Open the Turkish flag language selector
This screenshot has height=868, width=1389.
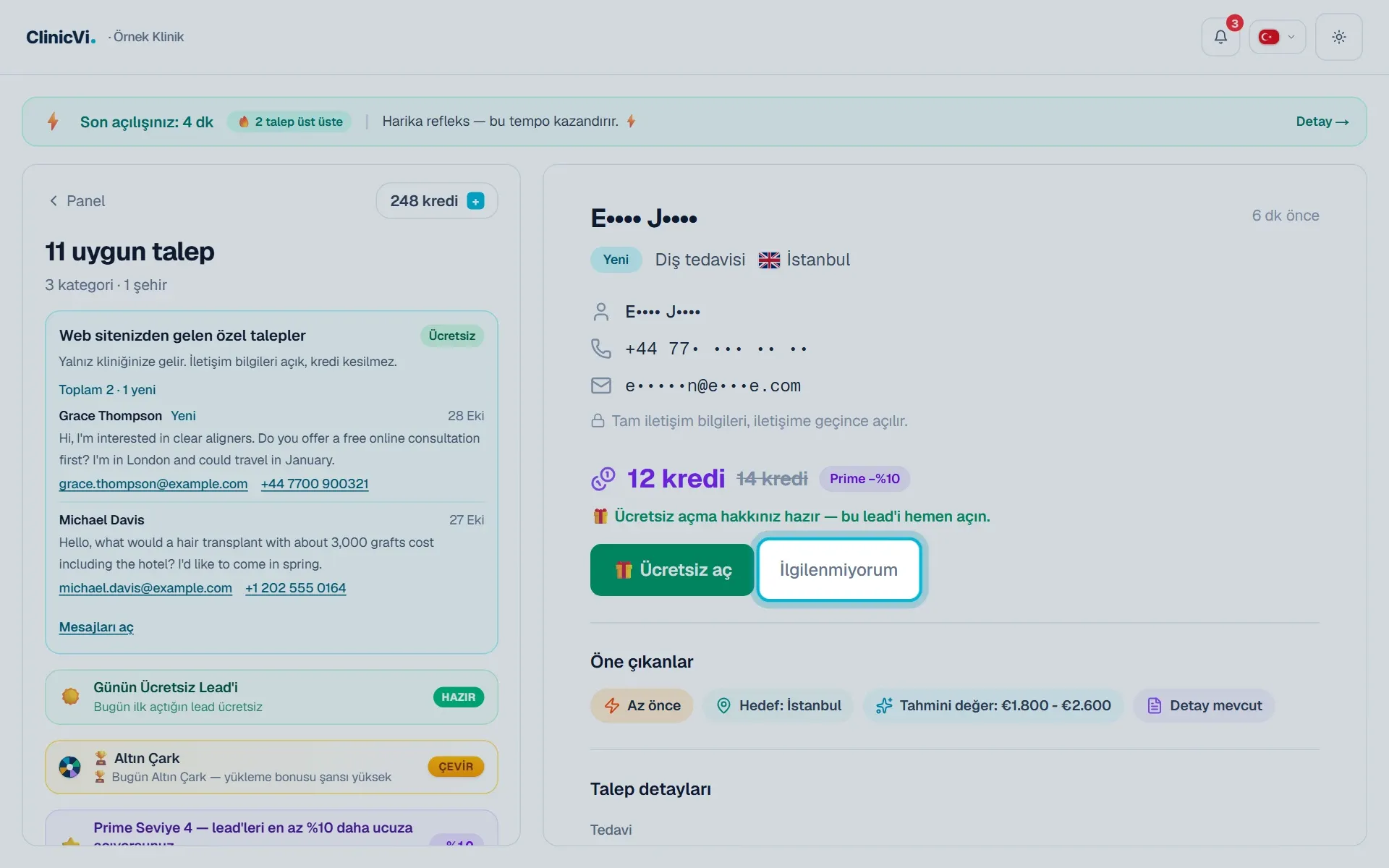pos(1277,37)
